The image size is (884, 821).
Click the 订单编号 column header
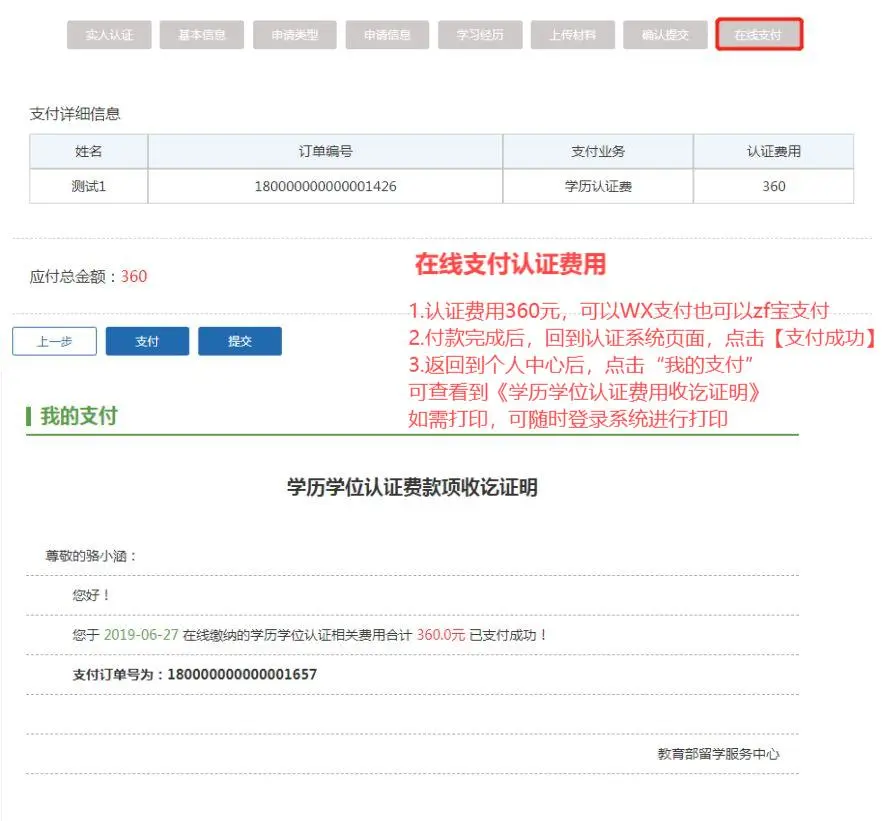pyautogui.click(x=325, y=151)
